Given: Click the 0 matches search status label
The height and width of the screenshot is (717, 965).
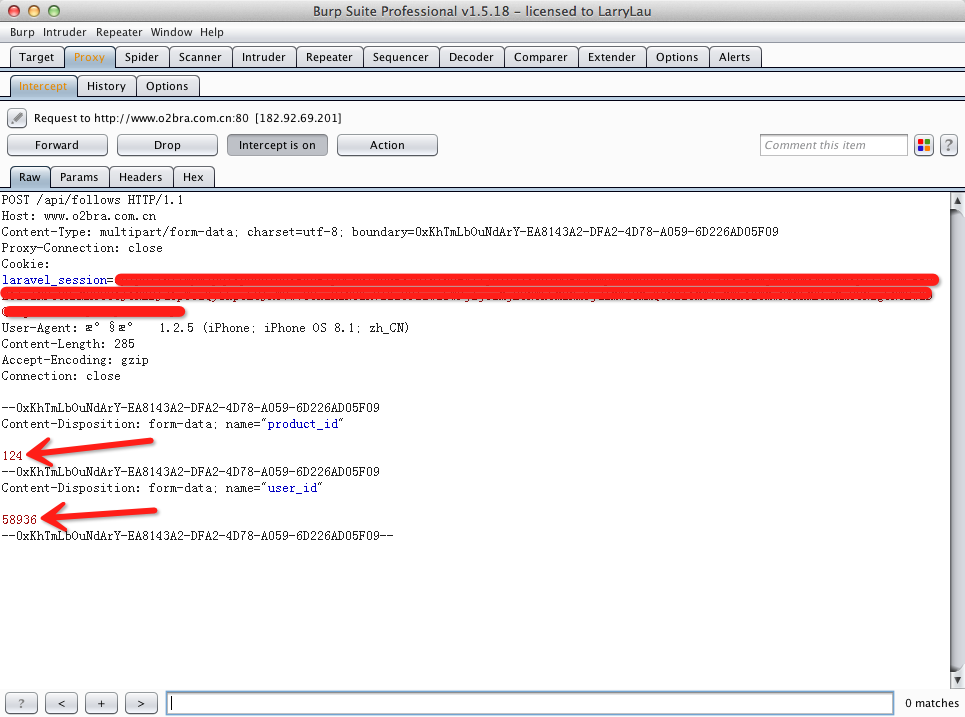Looking at the screenshot, I should [x=932, y=703].
